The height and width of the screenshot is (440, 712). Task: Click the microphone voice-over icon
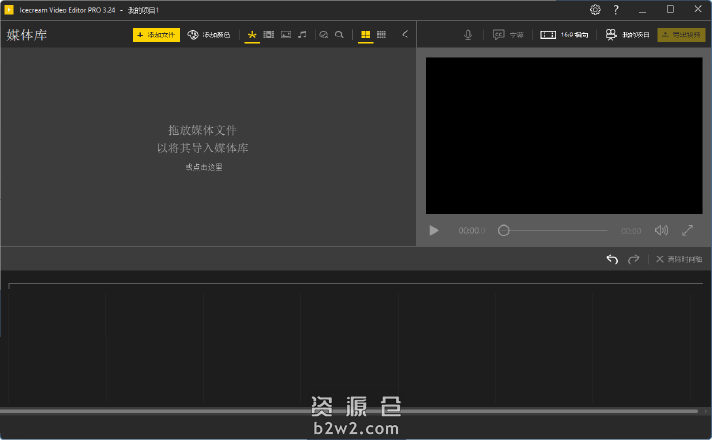click(468, 34)
